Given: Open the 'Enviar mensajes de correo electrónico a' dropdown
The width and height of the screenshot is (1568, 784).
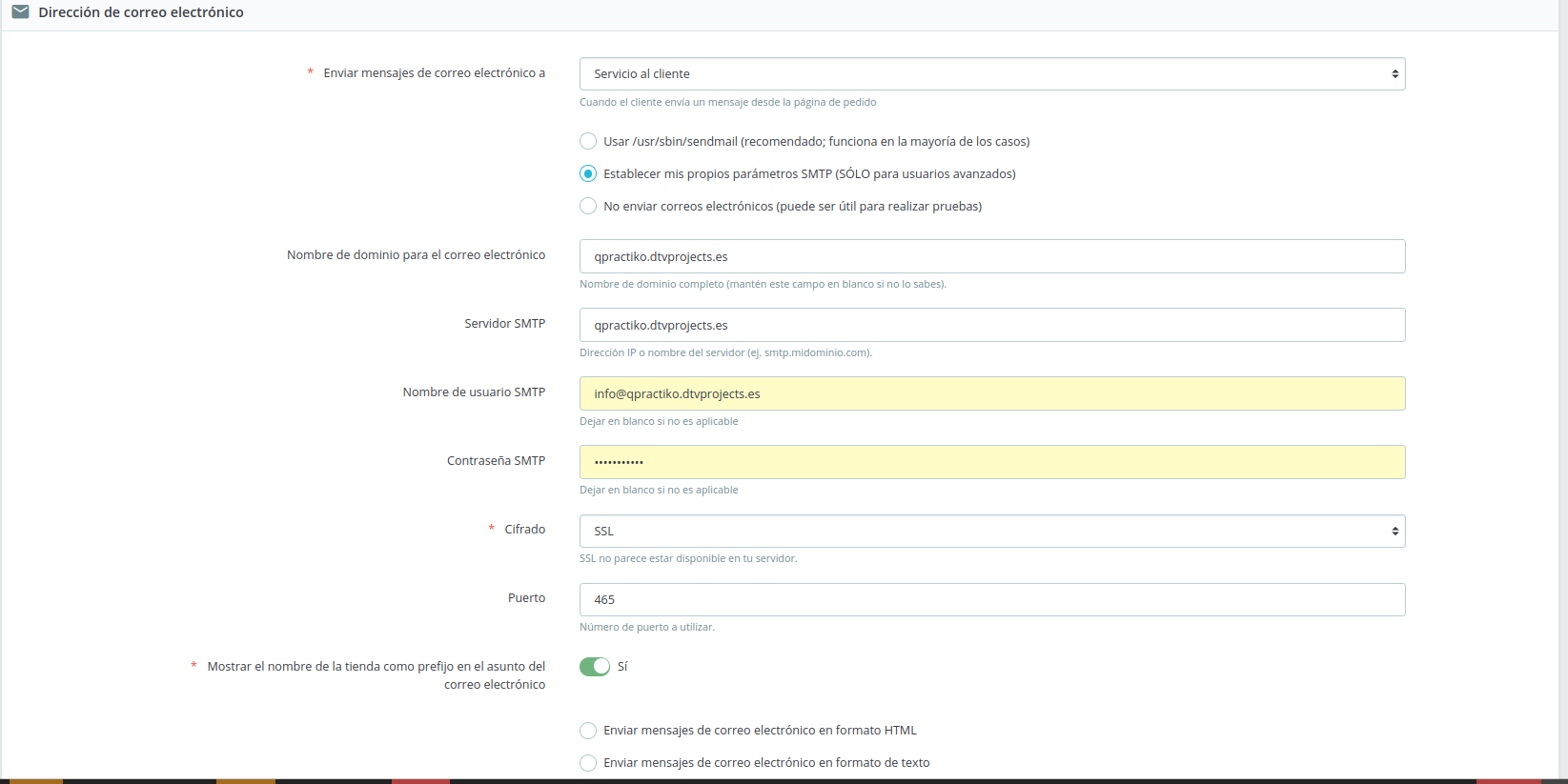Looking at the screenshot, I should (x=992, y=74).
